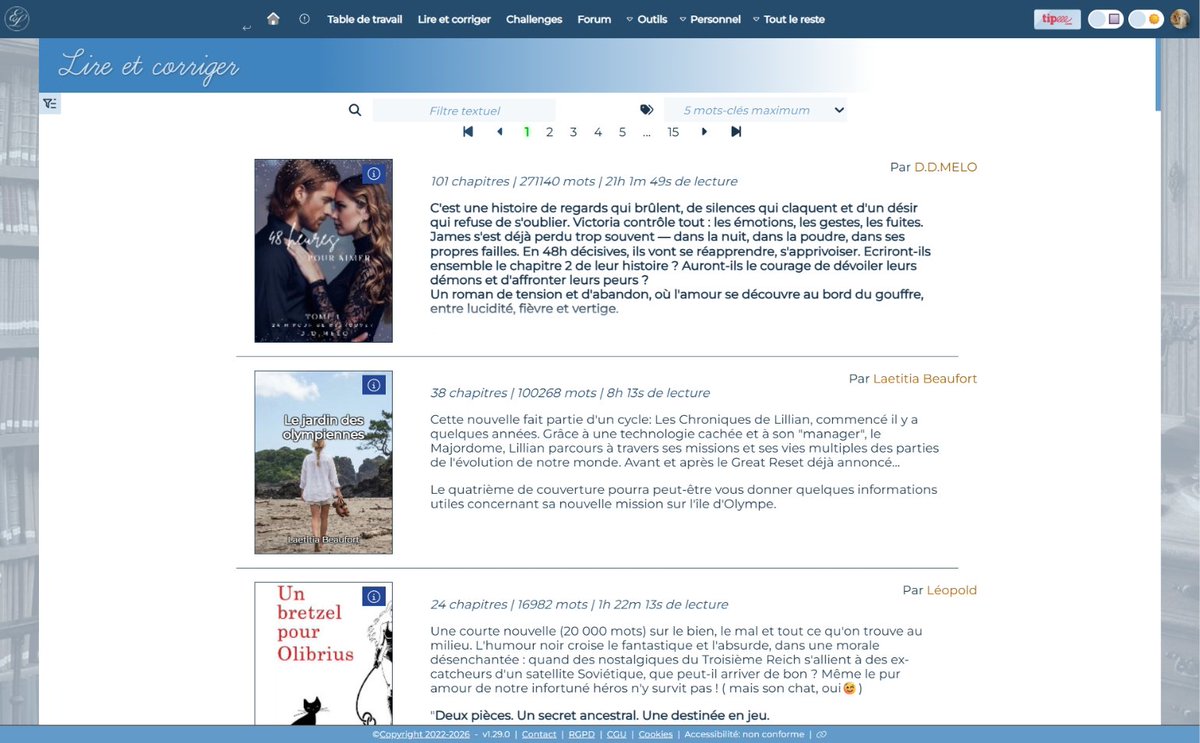Toggle the purple square theme switch

[x=1105, y=19]
